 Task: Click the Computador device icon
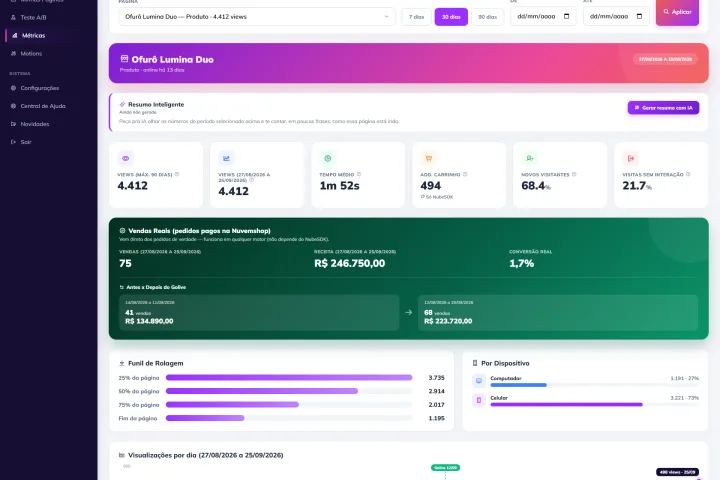tap(479, 381)
